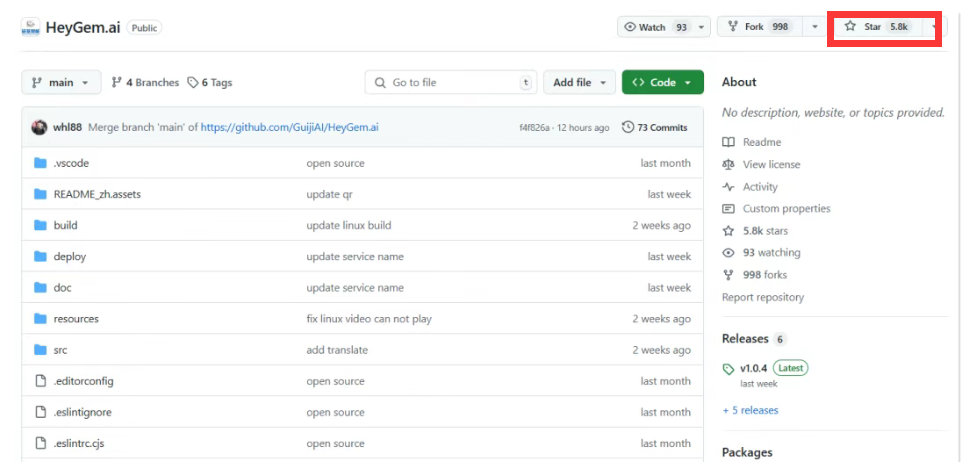The image size is (963, 462).
Task: Open the main branch dropdown
Action: click(61, 82)
